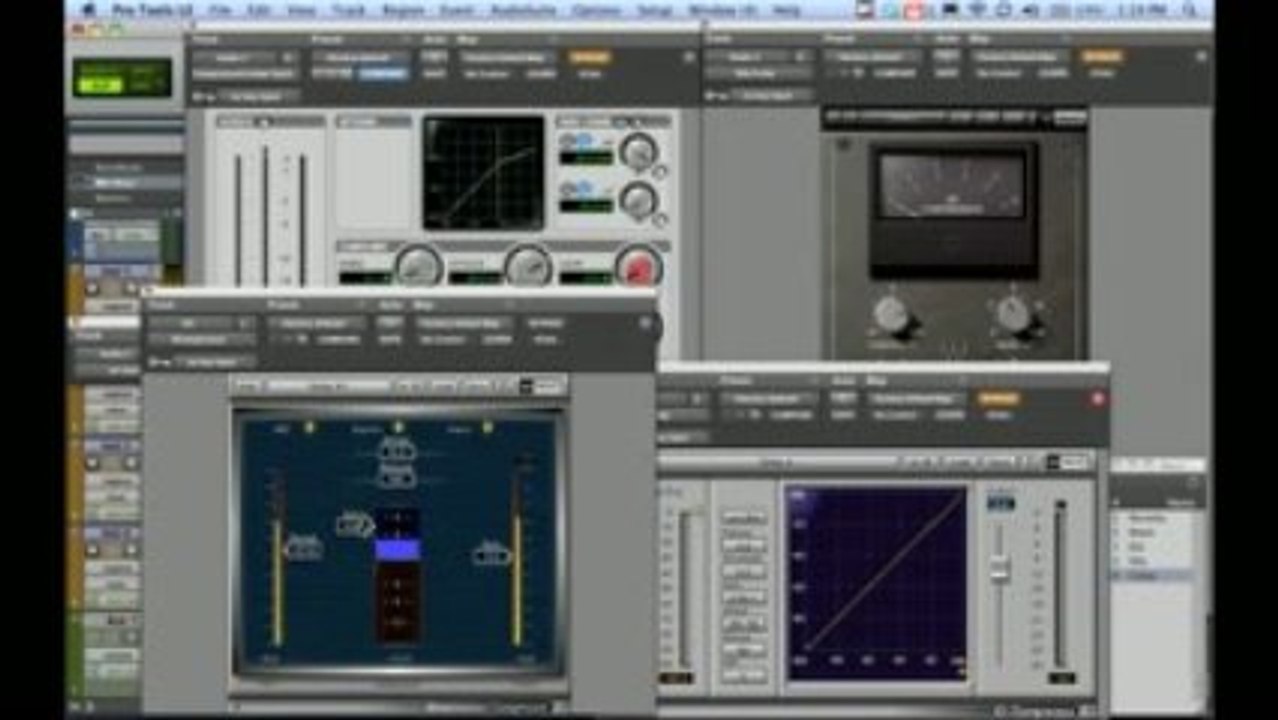Click the top handle marker in blue plug-in display
The width and height of the screenshot is (1278, 720).
pos(397,450)
